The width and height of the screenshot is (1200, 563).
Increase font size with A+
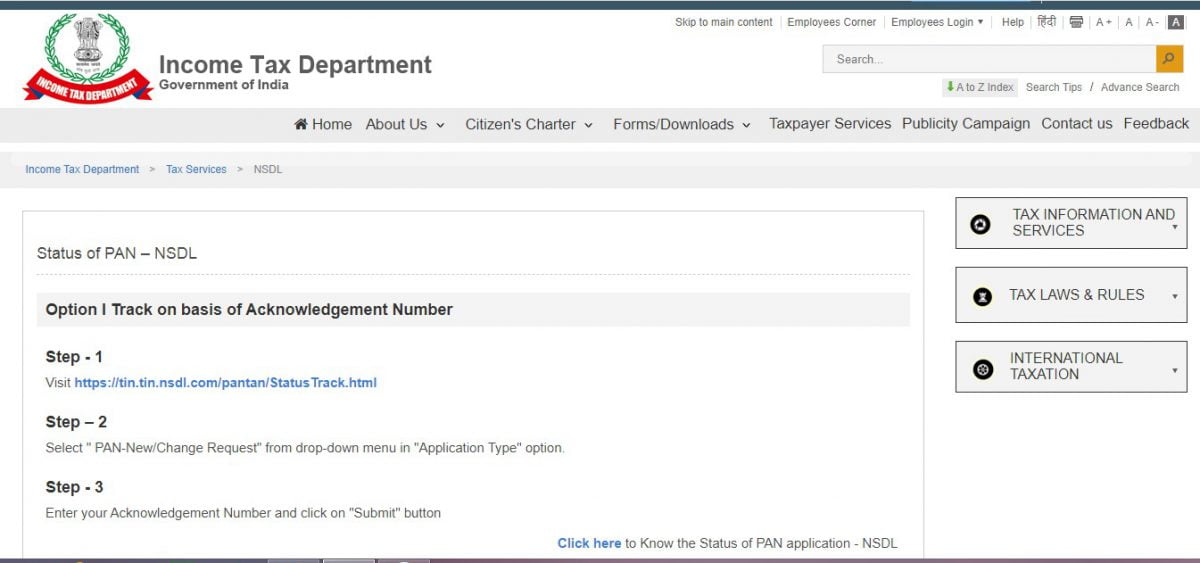(x=1103, y=22)
